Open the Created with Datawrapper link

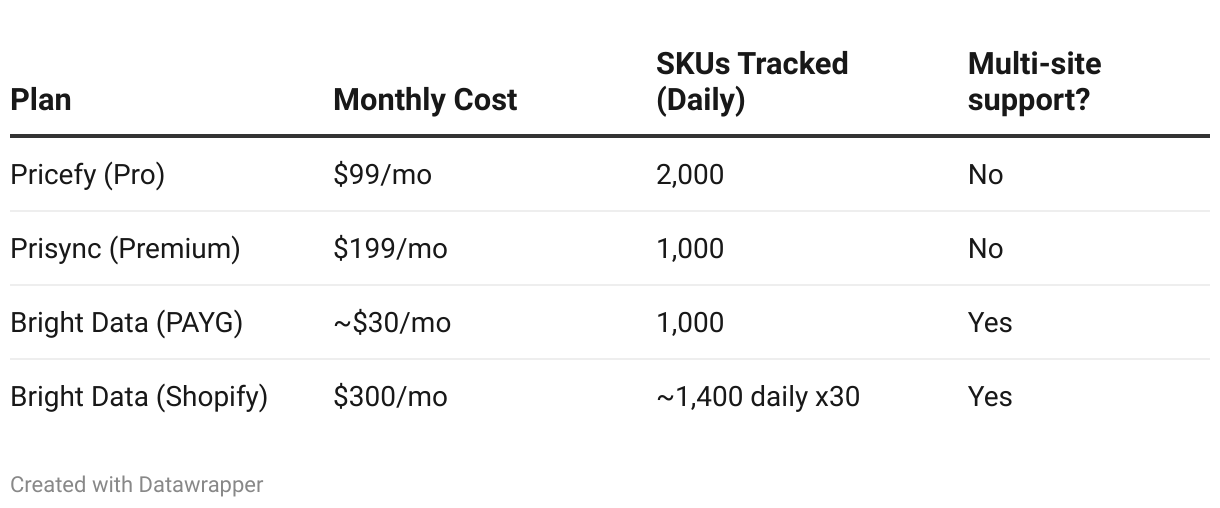[137, 485]
